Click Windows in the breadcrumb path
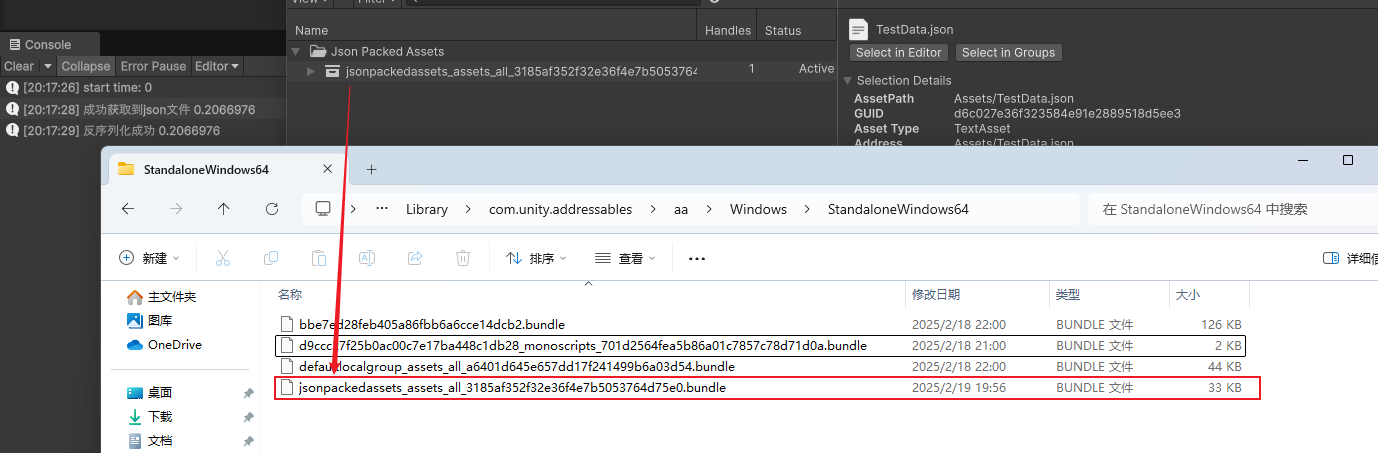This screenshot has width=1378, height=453. tap(758, 209)
